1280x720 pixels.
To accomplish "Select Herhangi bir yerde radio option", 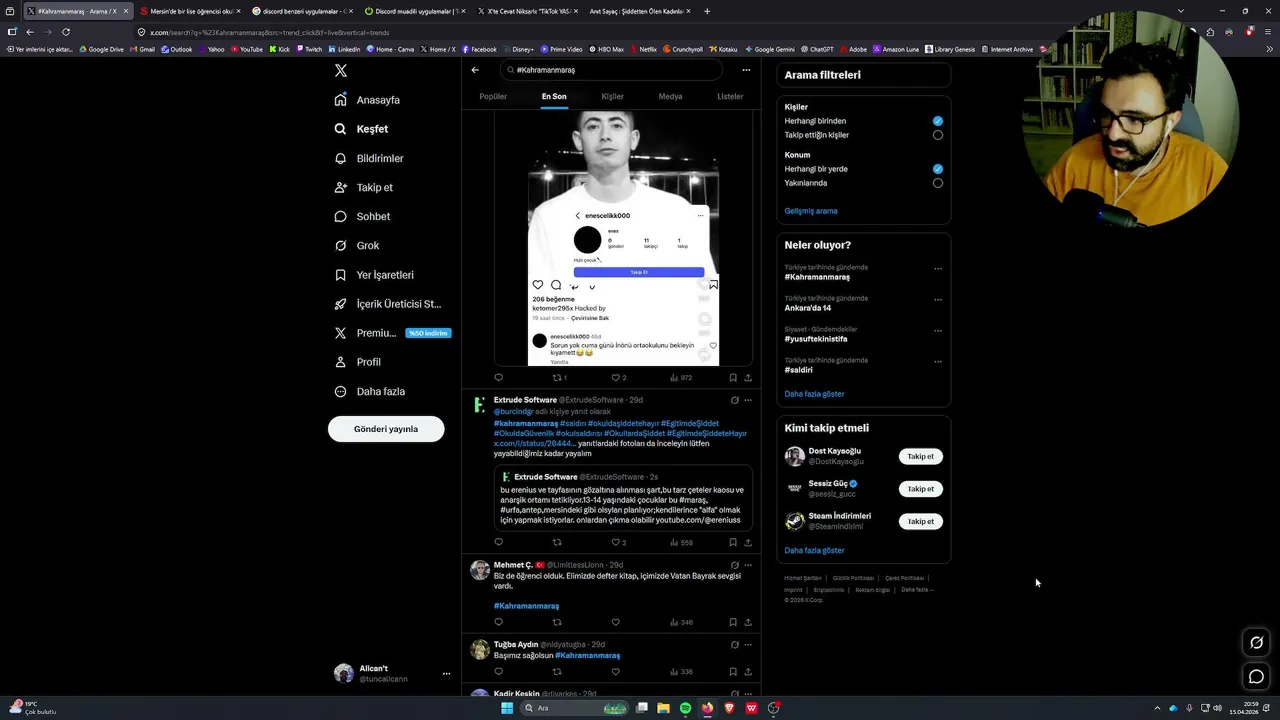I will [937, 169].
